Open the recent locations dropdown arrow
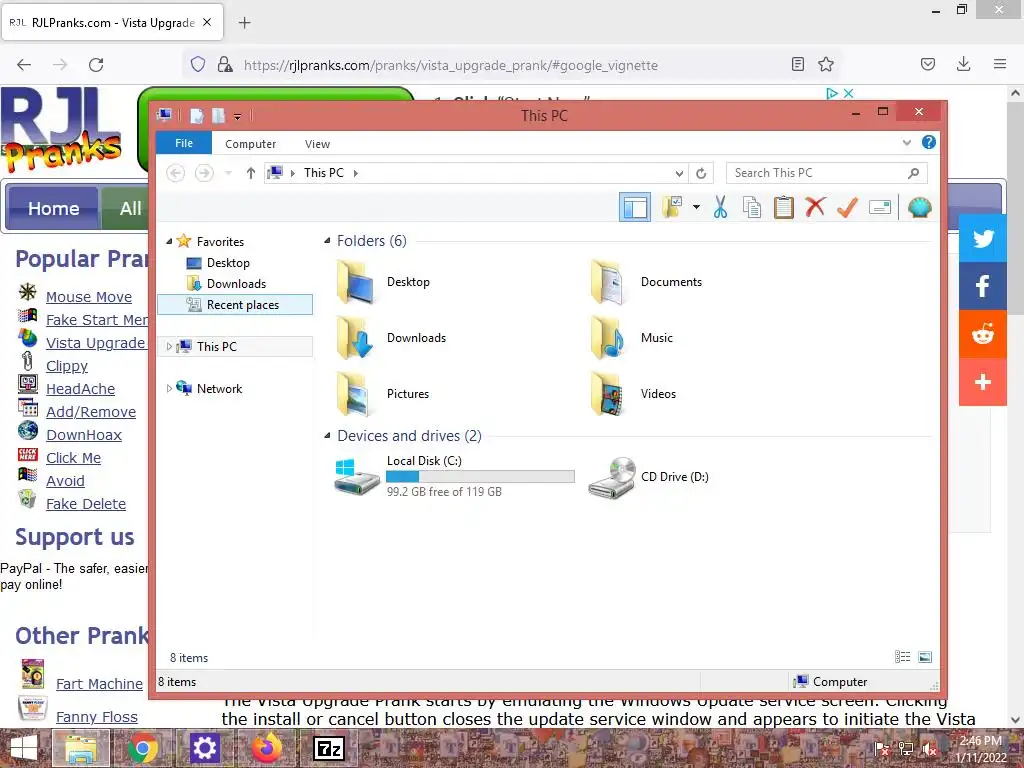The height and width of the screenshot is (768, 1024). (x=228, y=173)
